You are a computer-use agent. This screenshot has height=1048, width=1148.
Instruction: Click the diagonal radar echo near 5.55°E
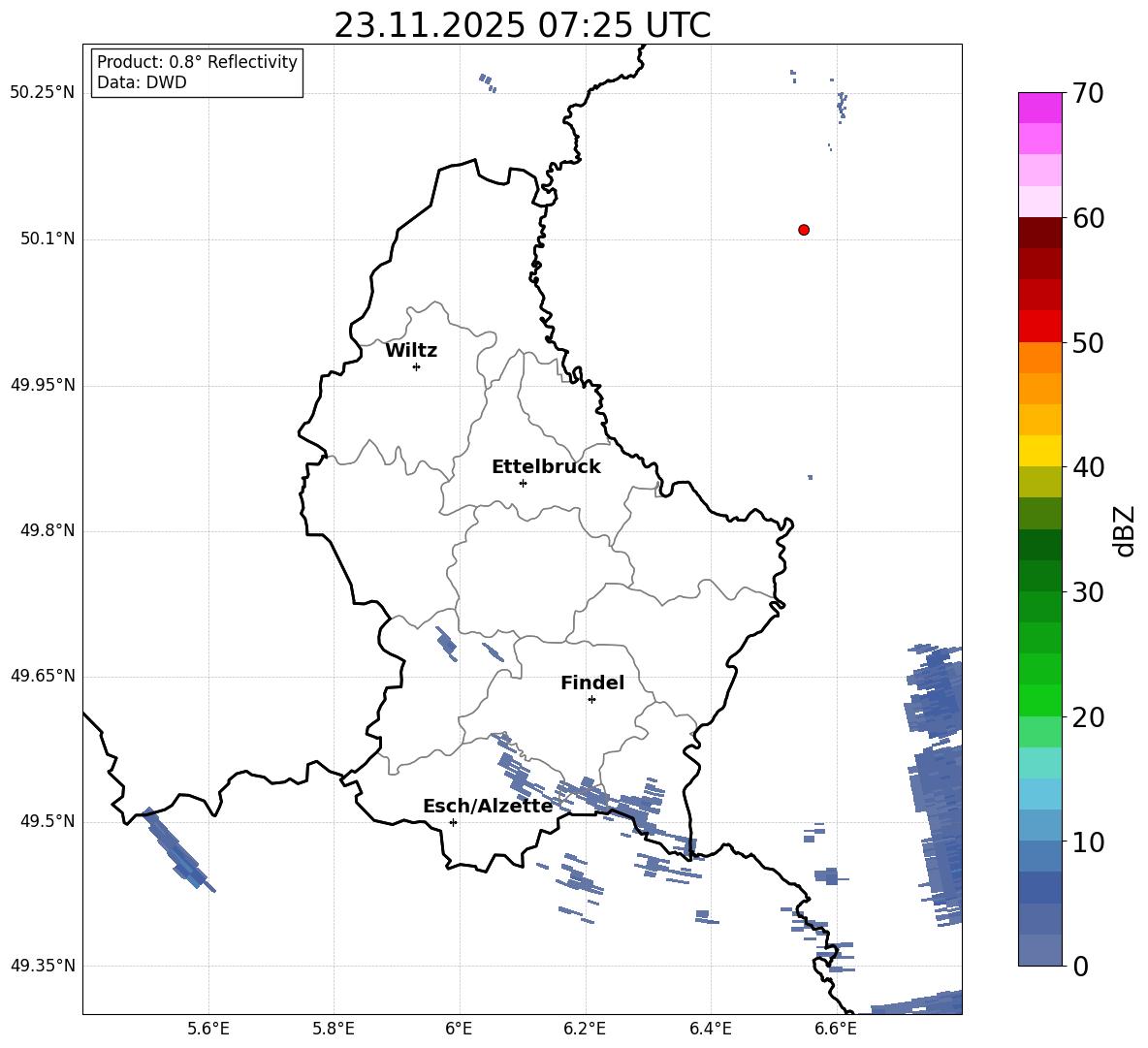click(x=177, y=849)
